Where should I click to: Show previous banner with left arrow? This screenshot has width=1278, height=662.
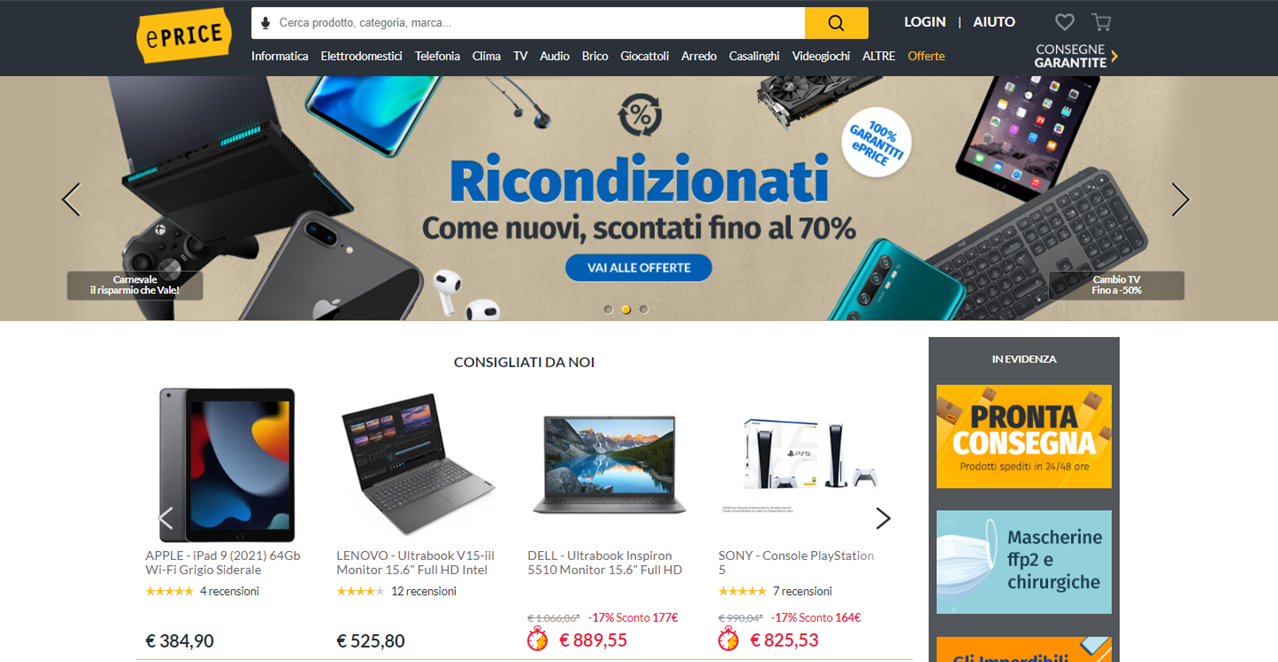tap(71, 200)
